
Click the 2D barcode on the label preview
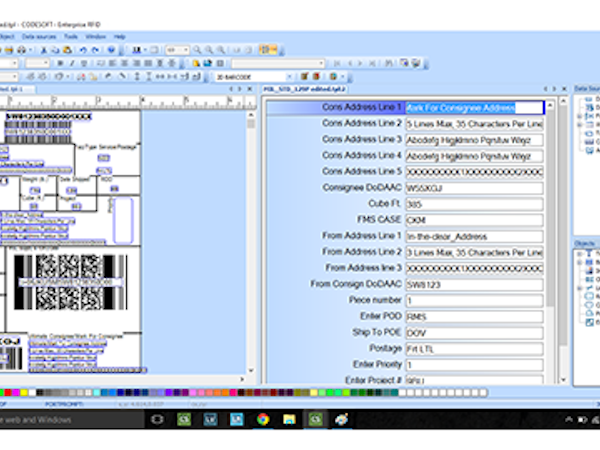tap(70, 282)
